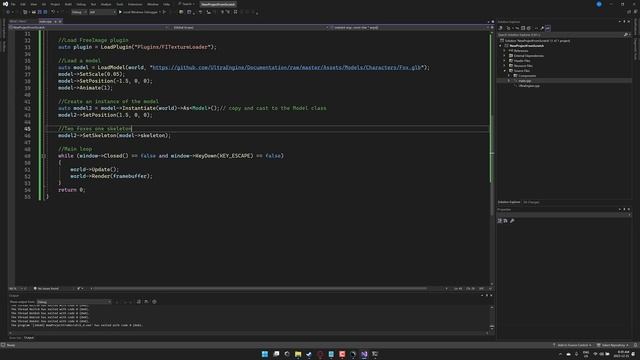Open the Build menu
This screenshot has height=360, width=640.
coord(68,4)
